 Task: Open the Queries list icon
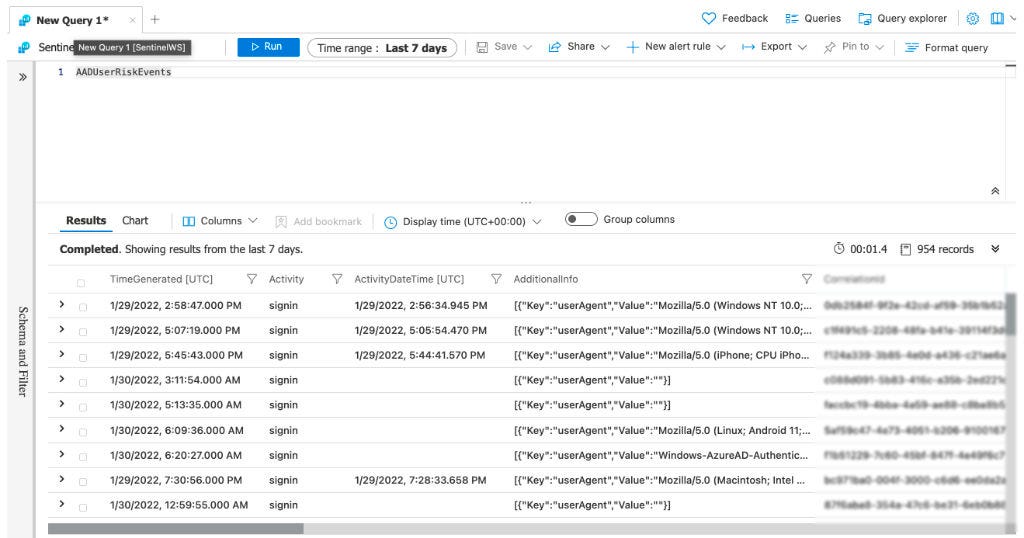792,19
